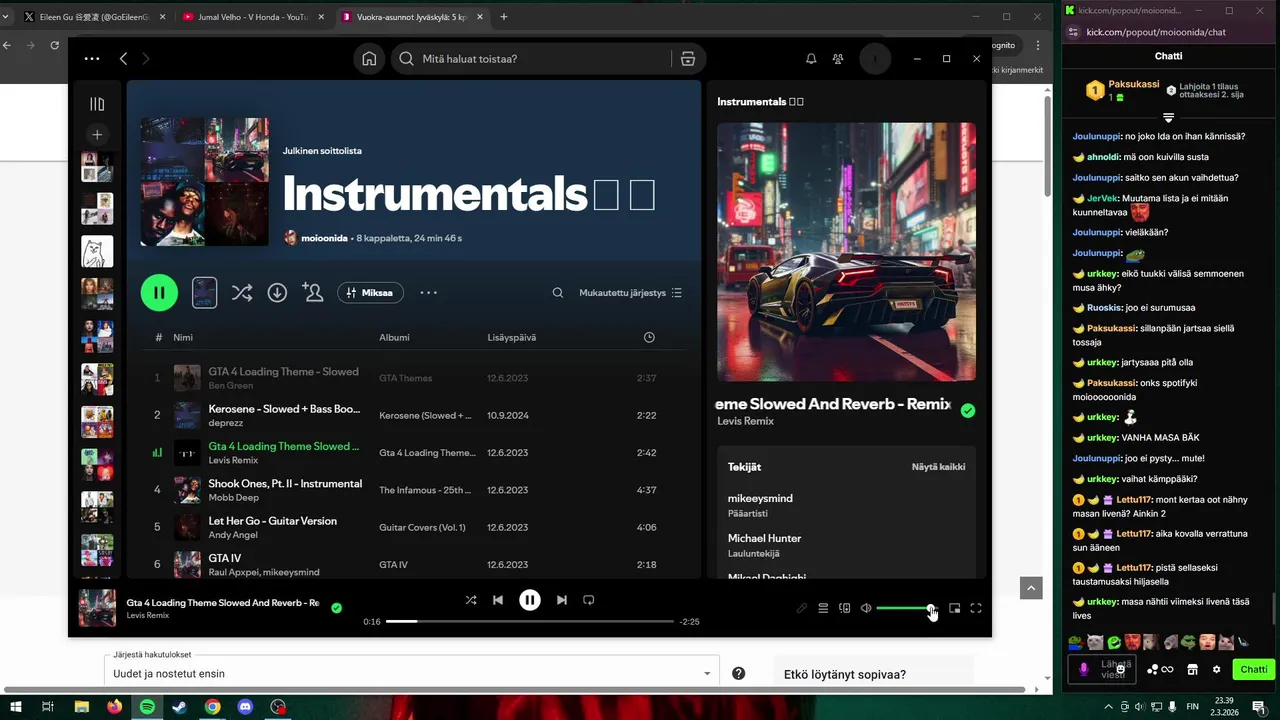Open Kick shop icon
This screenshot has height=720, width=1280.
(x=1192, y=669)
